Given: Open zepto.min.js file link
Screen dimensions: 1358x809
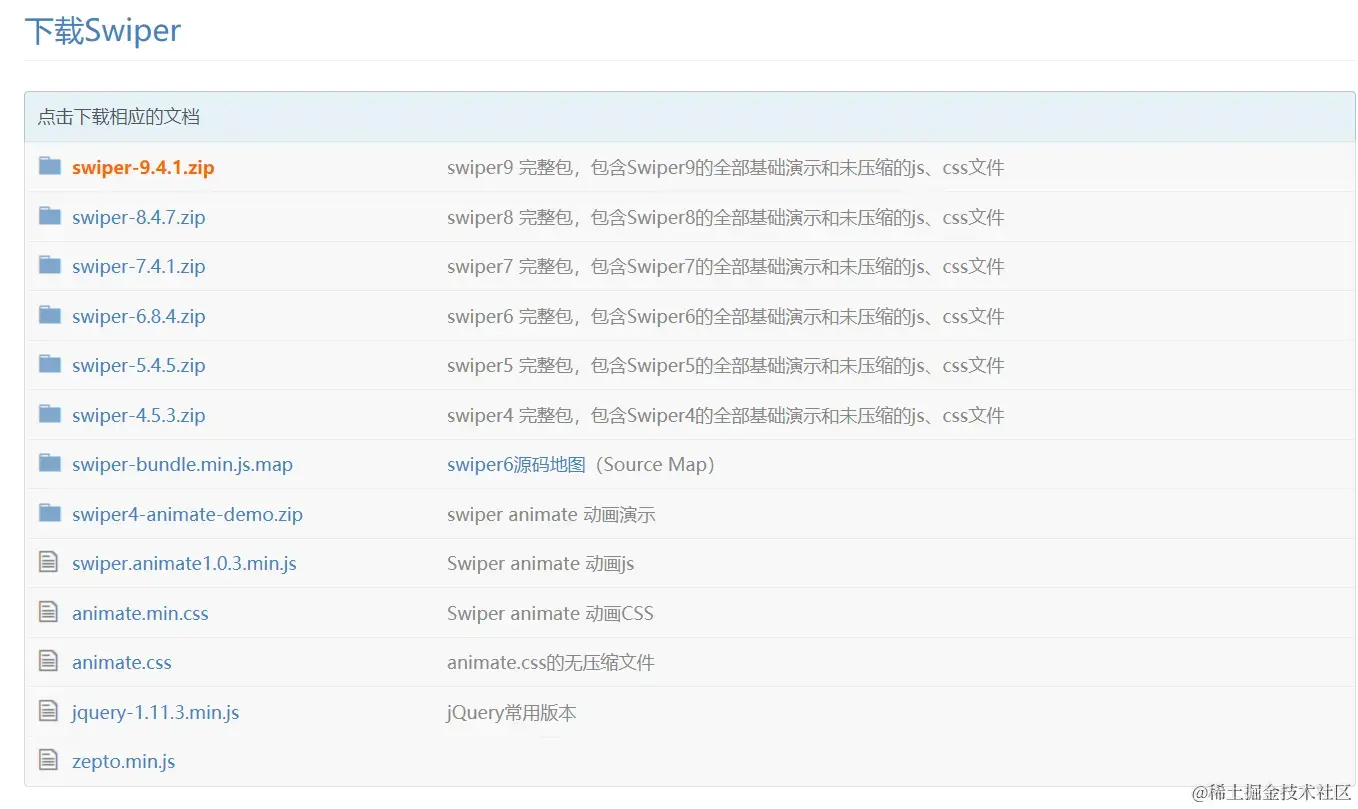Looking at the screenshot, I should point(124,762).
